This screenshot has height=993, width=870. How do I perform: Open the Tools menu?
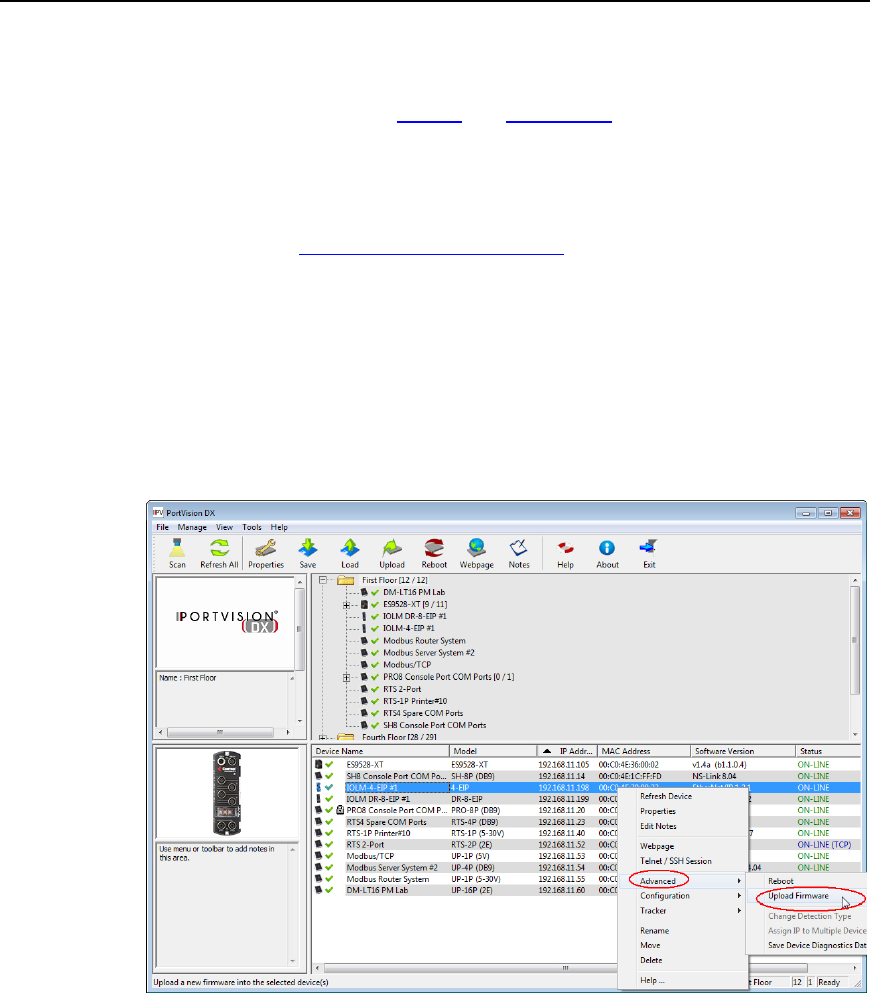point(251,527)
